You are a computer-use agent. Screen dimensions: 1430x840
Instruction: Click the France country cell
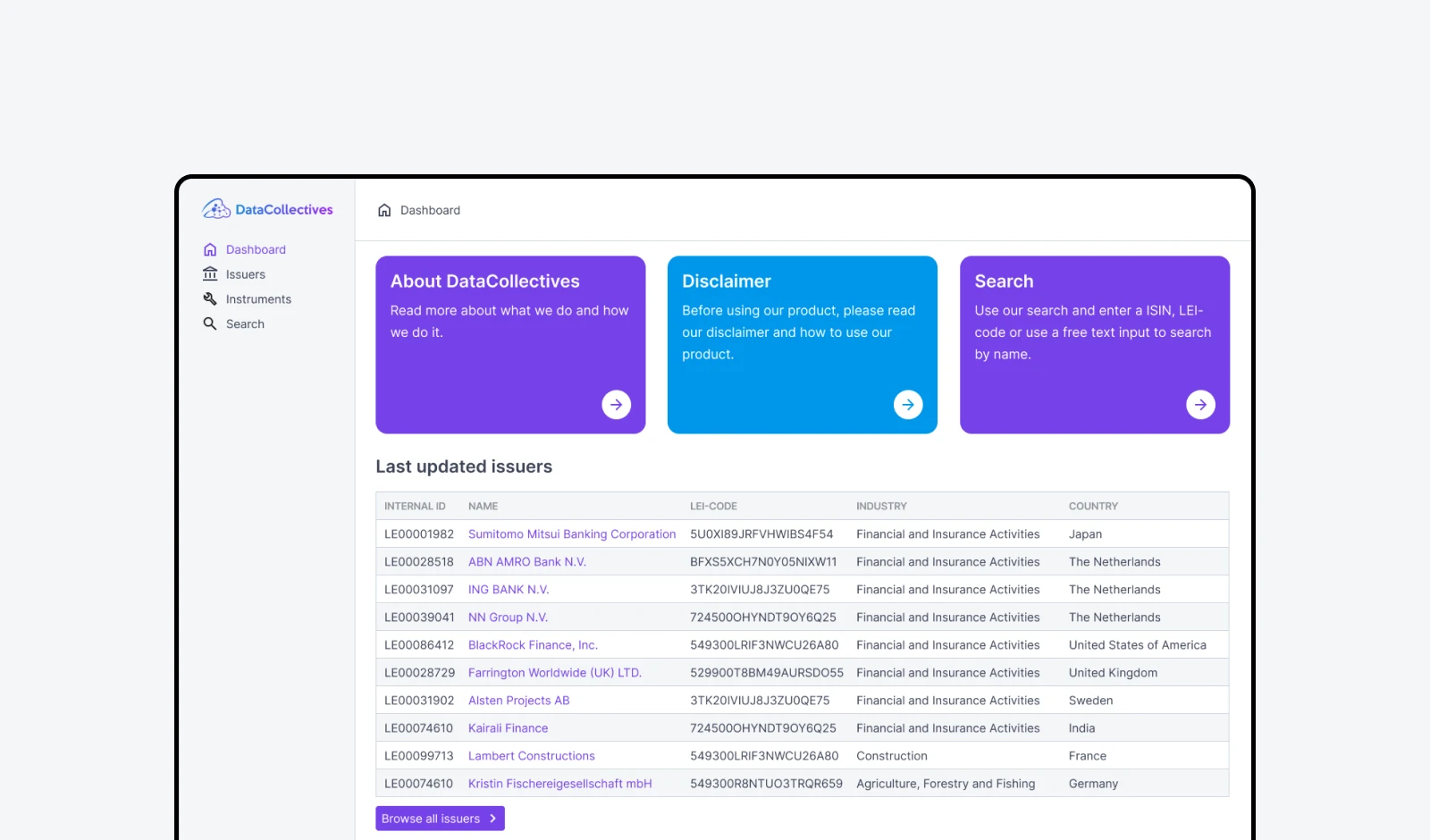(x=1088, y=755)
